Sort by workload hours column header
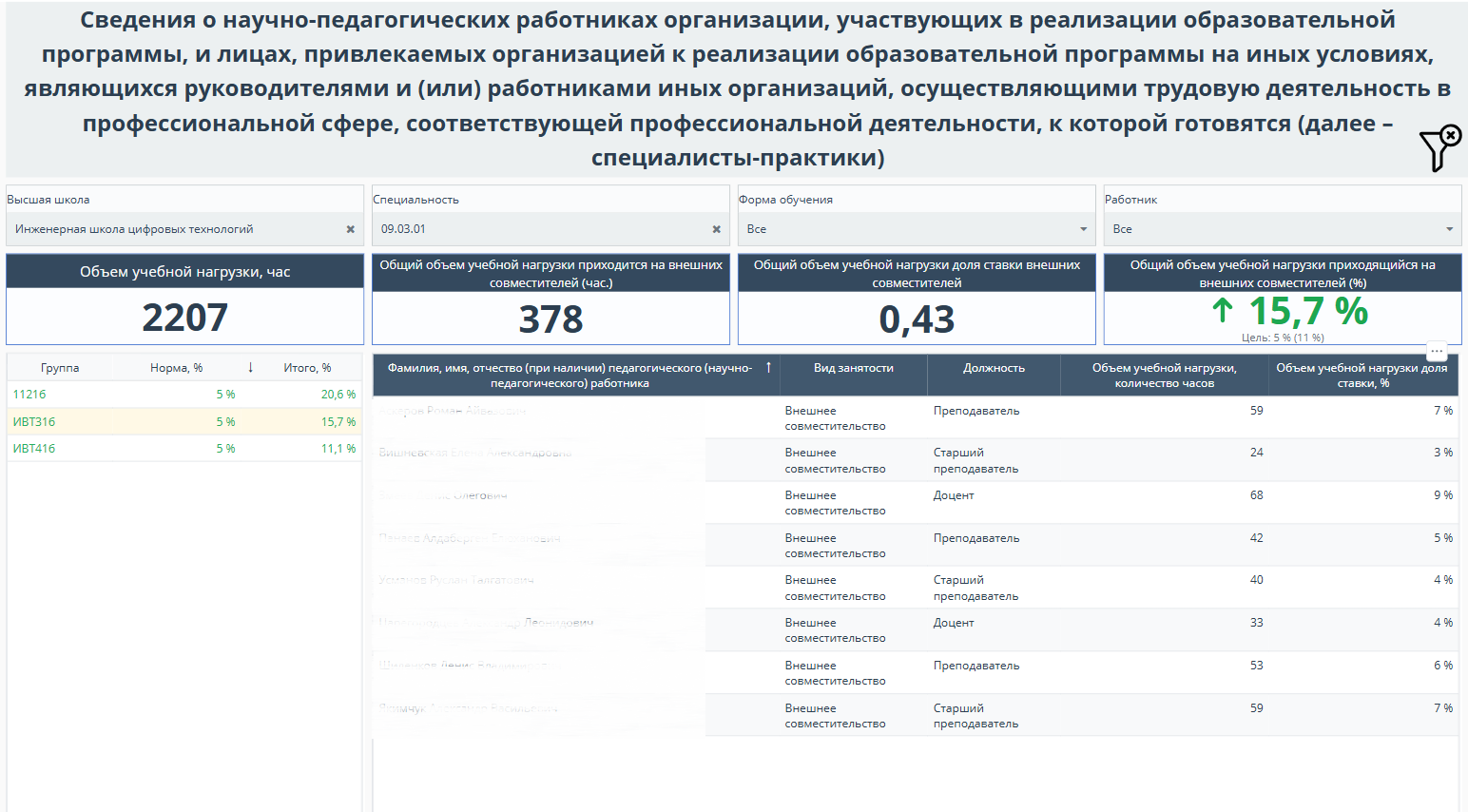 (x=1164, y=376)
